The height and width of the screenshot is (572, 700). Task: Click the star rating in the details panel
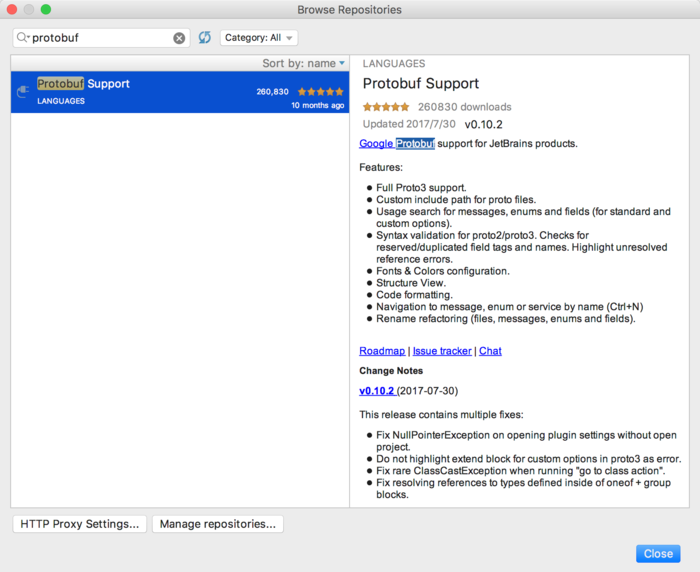pos(385,107)
